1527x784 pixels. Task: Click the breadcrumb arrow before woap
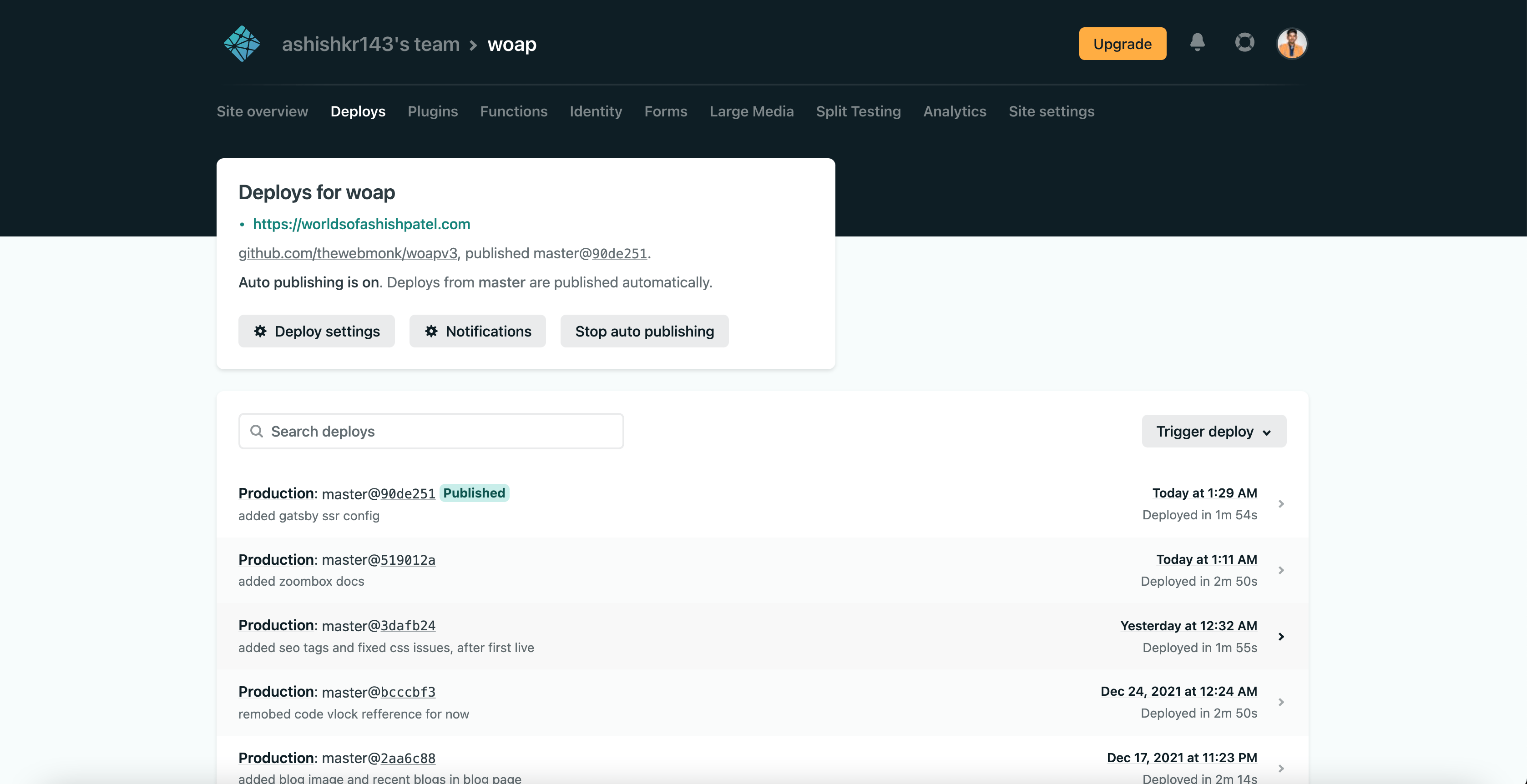pyautogui.click(x=473, y=45)
